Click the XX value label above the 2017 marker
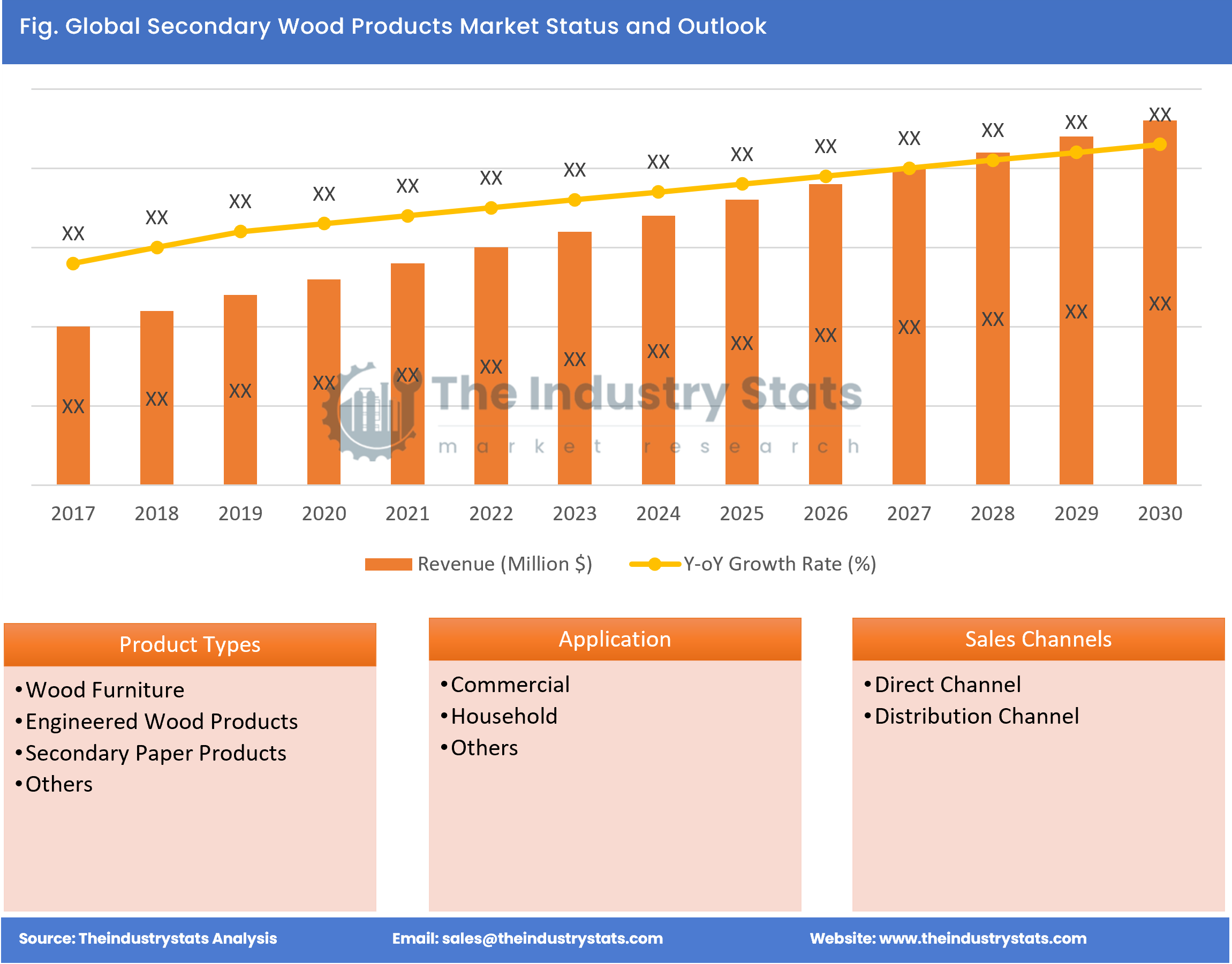 [x=73, y=234]
